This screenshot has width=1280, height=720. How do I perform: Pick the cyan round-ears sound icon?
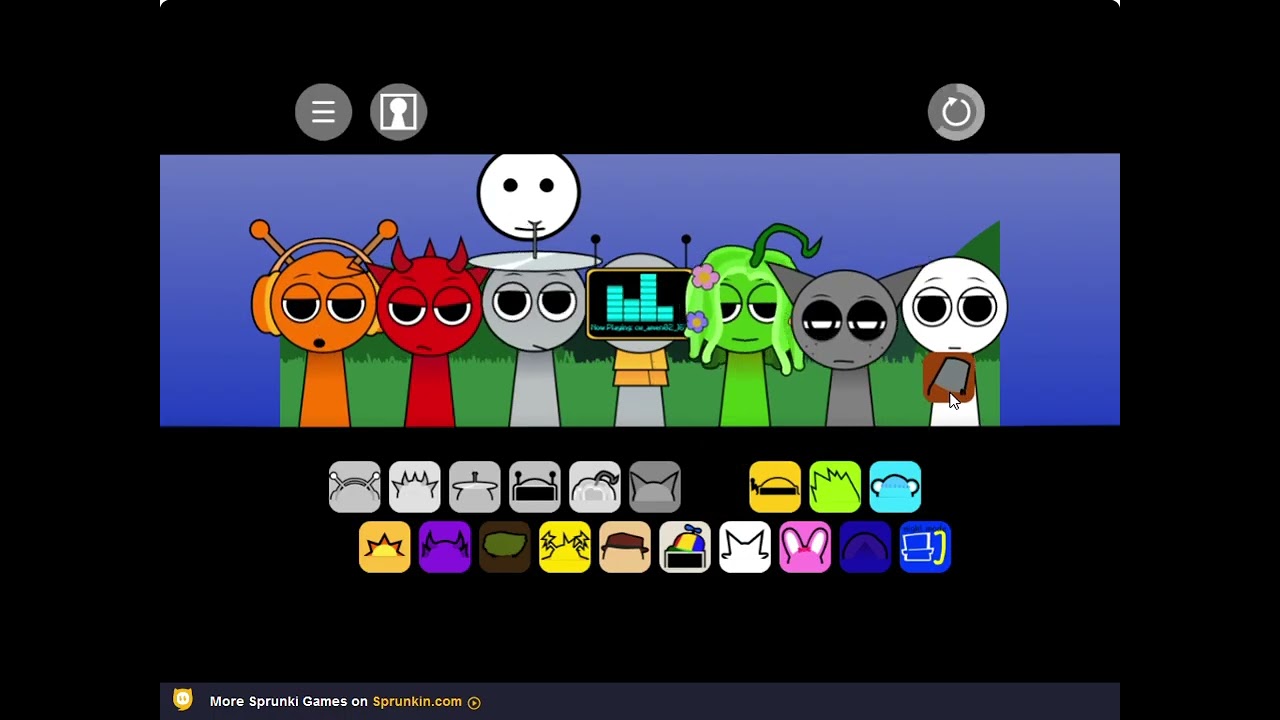(x=895, y=487)
